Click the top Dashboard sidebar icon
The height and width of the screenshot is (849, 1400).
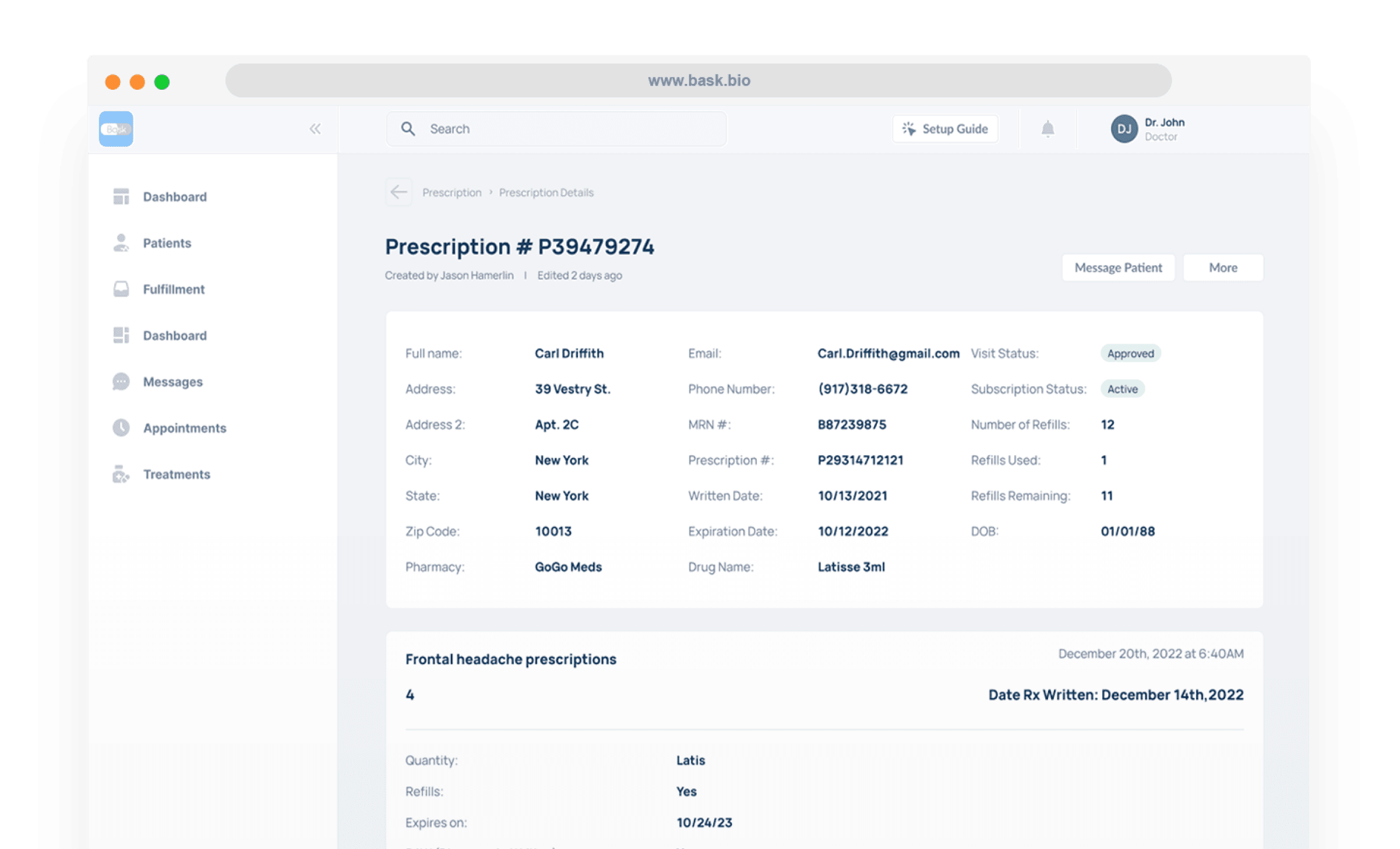tap(121, 197)
